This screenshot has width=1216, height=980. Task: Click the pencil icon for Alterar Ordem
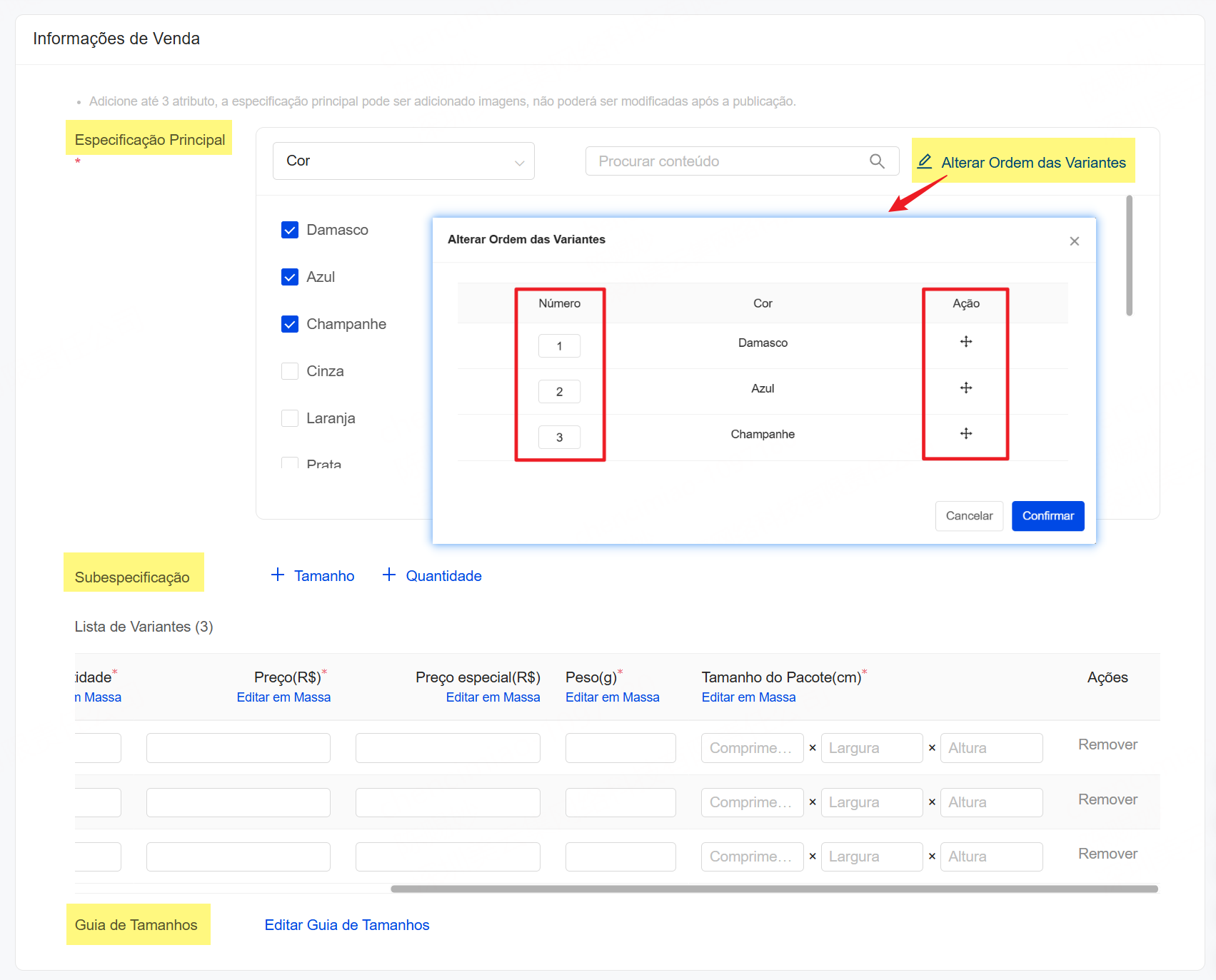tap(925, 161)
